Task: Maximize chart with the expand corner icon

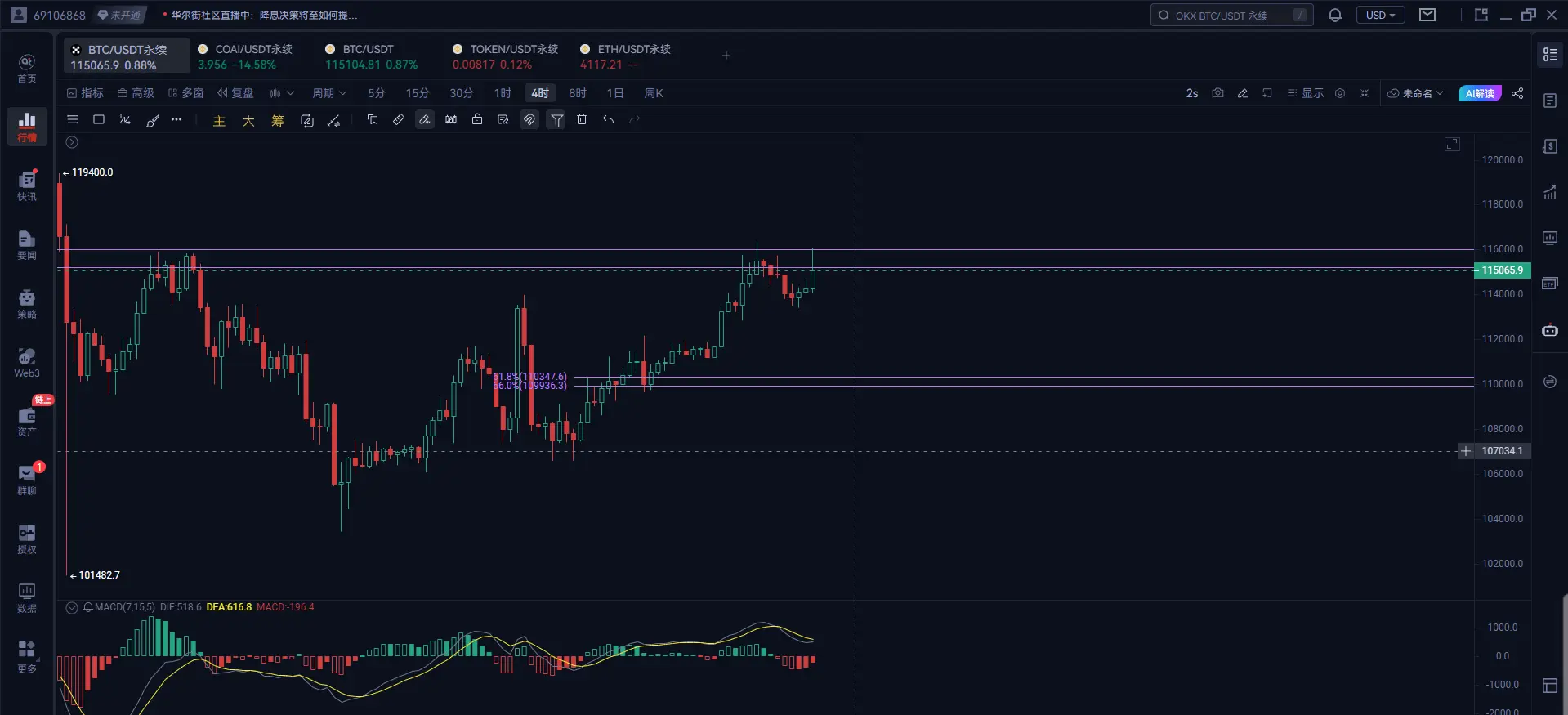Action: (1452, 144)
